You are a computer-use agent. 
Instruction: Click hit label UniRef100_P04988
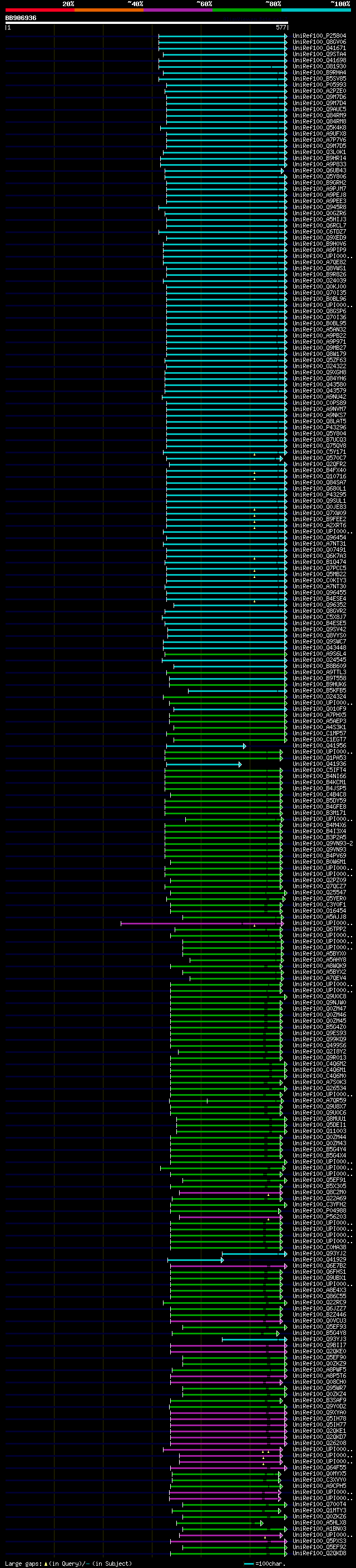pyautogui.click(x=319, y=1211)
